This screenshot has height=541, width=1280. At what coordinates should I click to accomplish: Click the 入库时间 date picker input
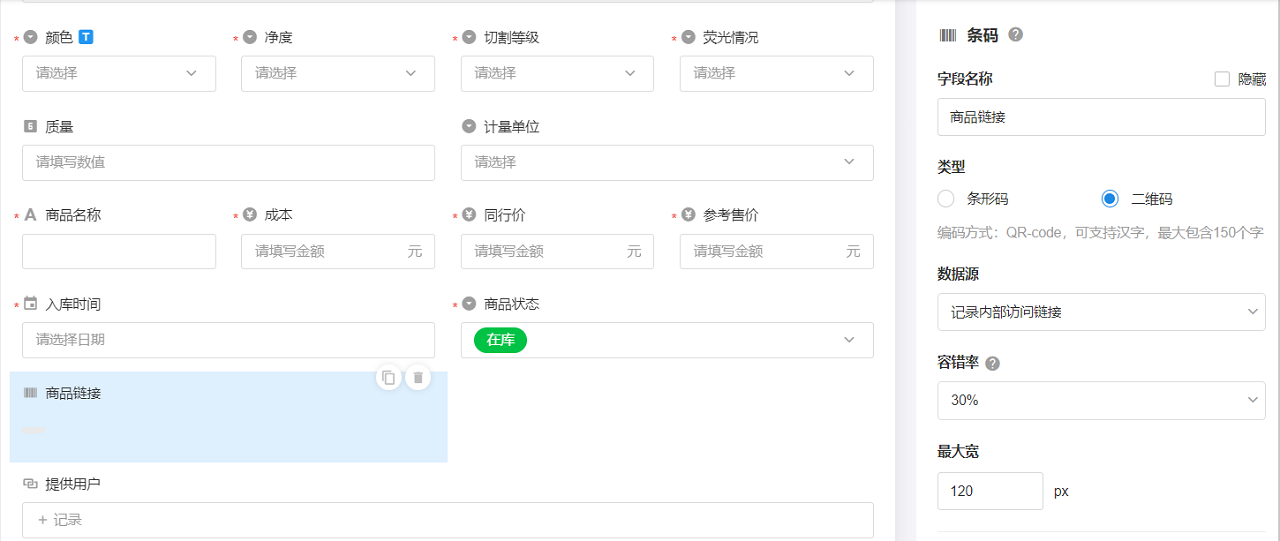coord(228,340)
